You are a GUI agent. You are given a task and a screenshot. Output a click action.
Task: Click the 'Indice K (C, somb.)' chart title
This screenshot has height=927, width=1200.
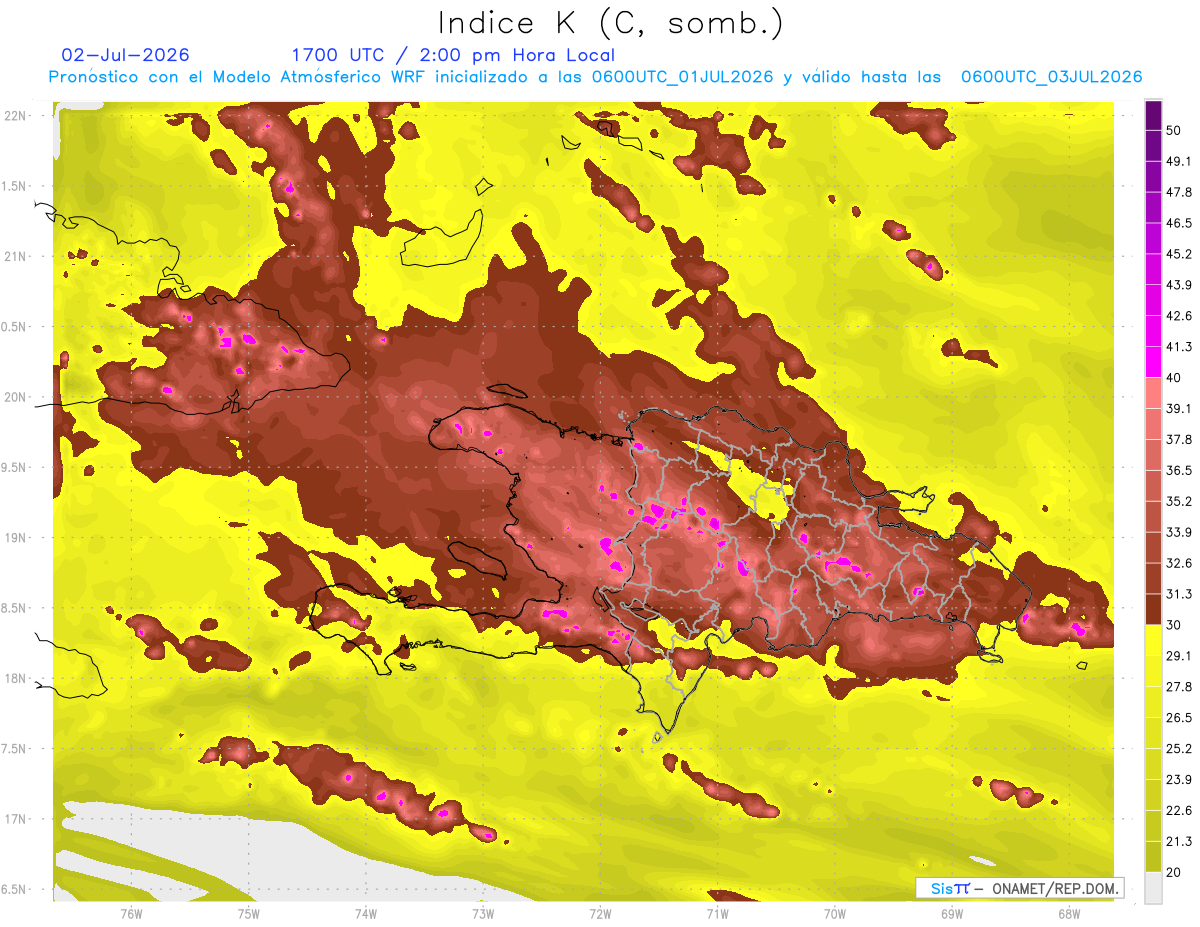pyautogui.click(x=611, y=22)
